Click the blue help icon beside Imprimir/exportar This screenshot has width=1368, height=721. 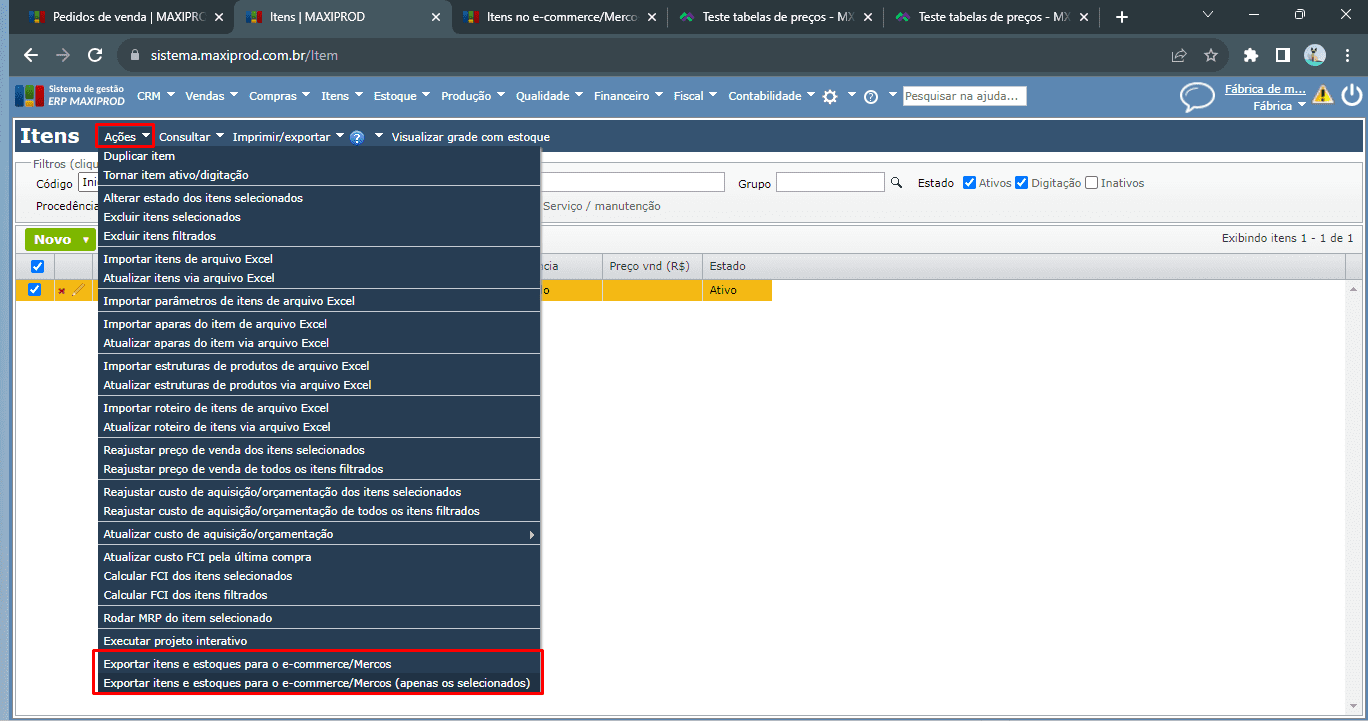pyautogui.click(x=357, y=137)
